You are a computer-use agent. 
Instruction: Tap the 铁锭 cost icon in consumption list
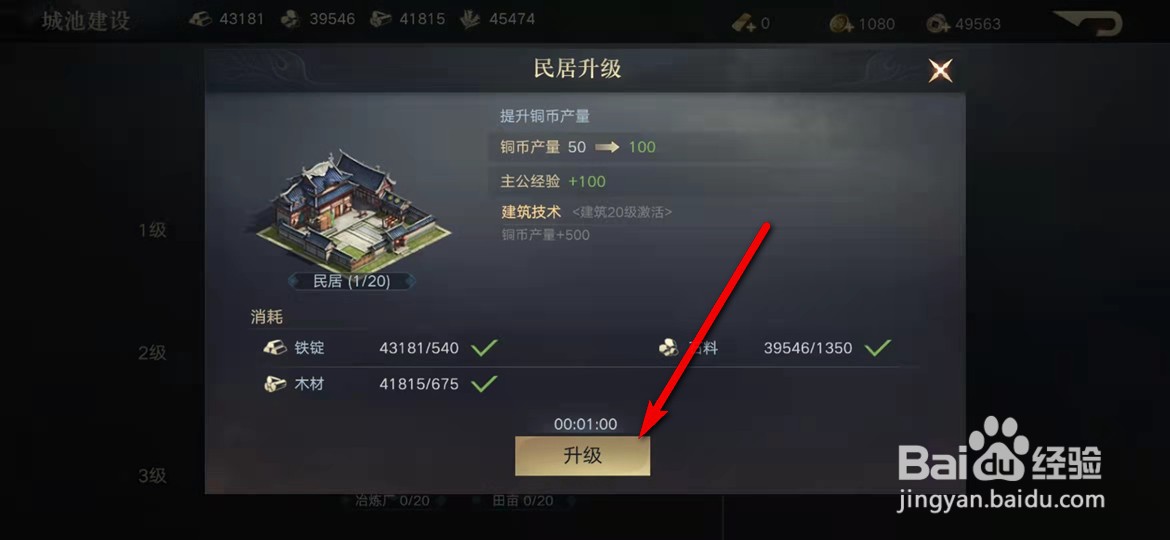275,348
